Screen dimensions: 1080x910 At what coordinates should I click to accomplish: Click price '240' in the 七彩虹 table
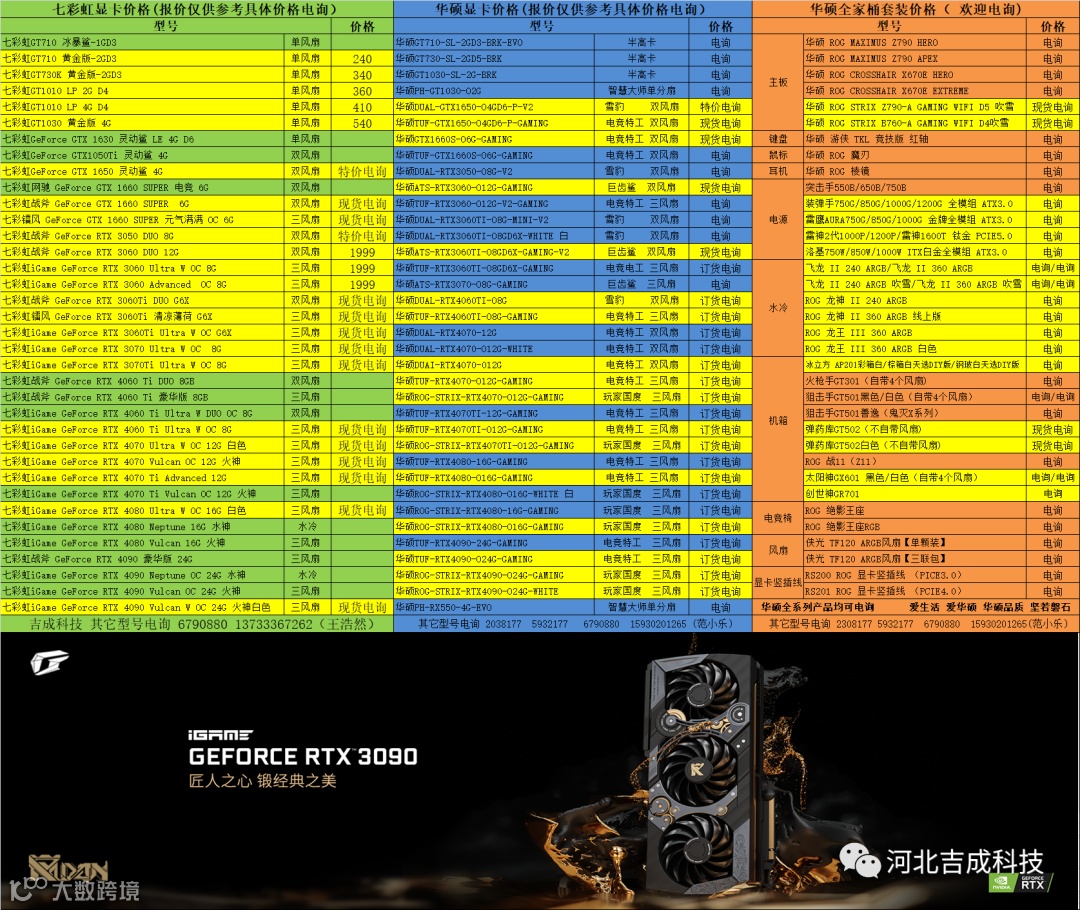click(x=362, y=59)
